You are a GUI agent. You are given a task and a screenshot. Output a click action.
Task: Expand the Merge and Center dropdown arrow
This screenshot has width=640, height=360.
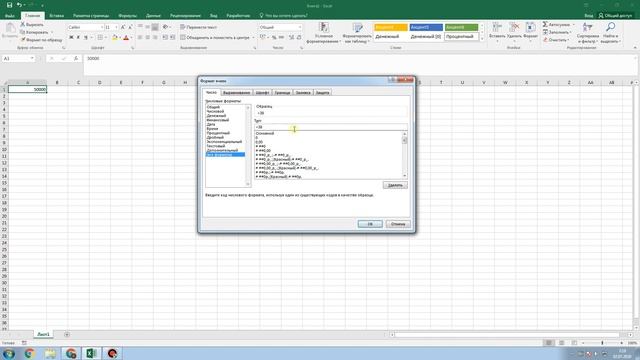253,37
